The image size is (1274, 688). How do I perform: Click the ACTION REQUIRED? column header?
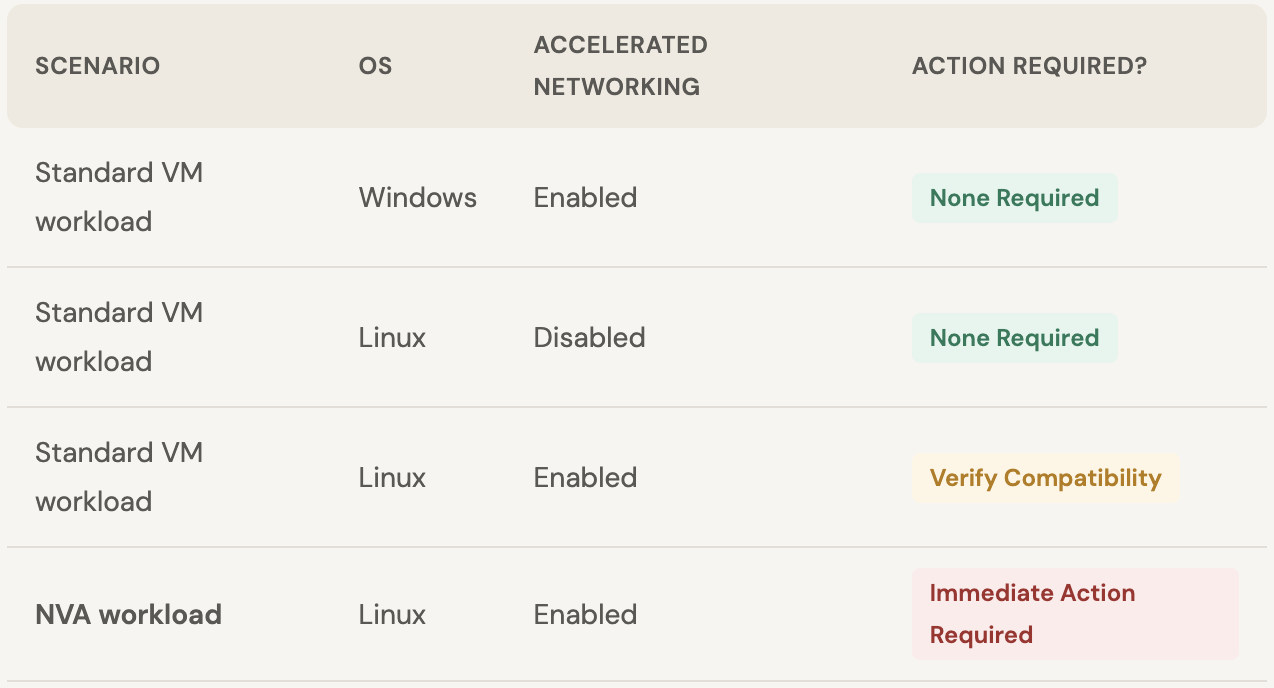[1029, 66]
